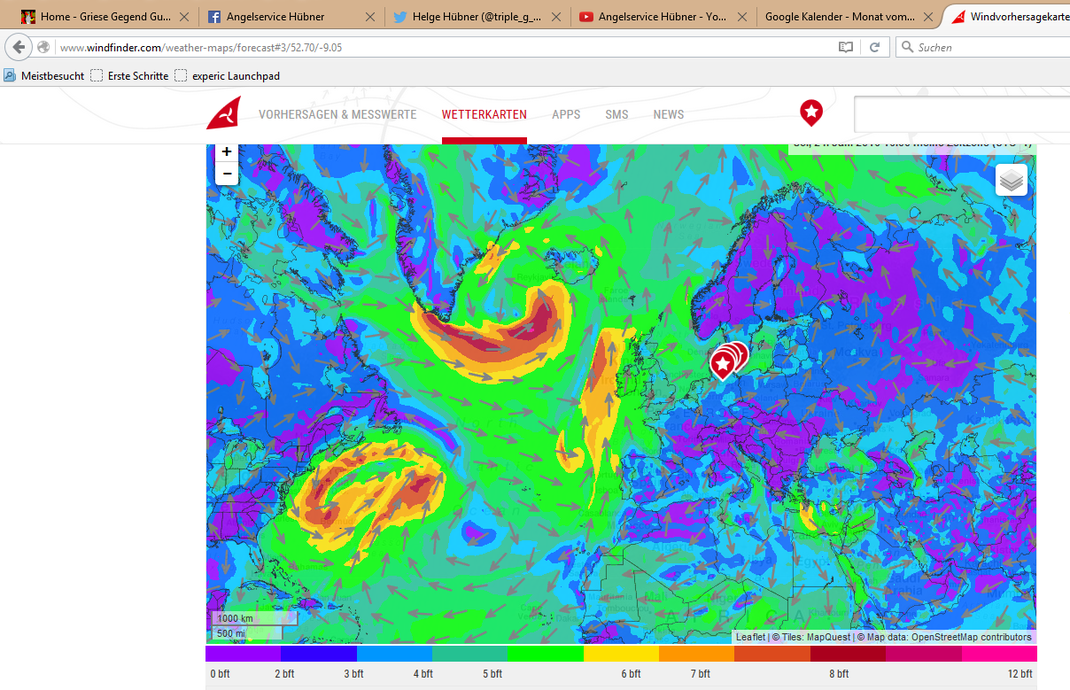Open favorites via red star pin icon

[x=811, y=113]
